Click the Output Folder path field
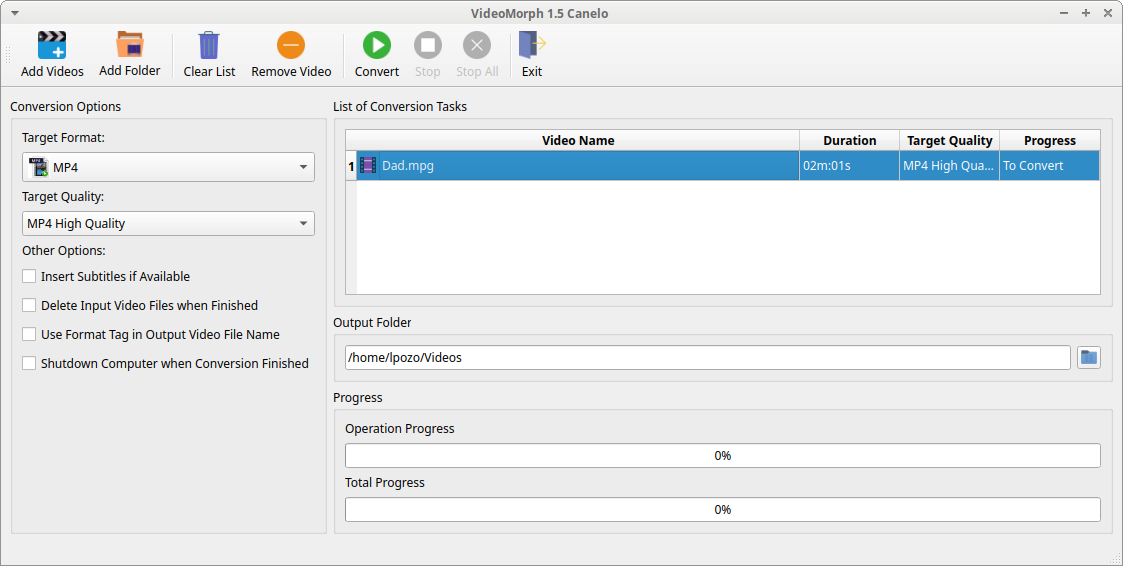1123x566 pixels. click(708, 358)
